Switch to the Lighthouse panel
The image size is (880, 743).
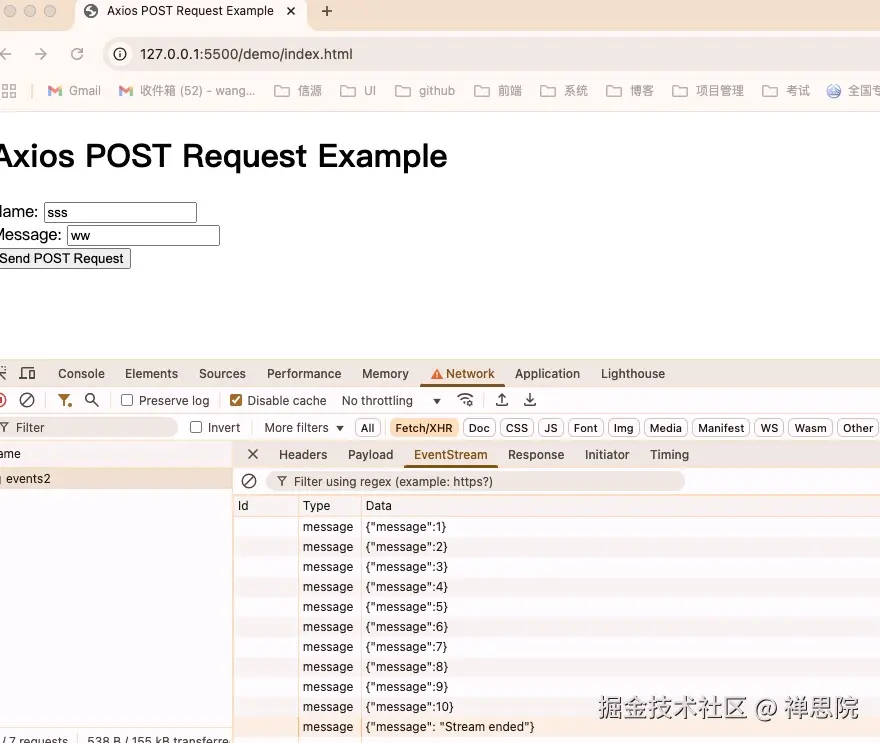click(632, 374)
